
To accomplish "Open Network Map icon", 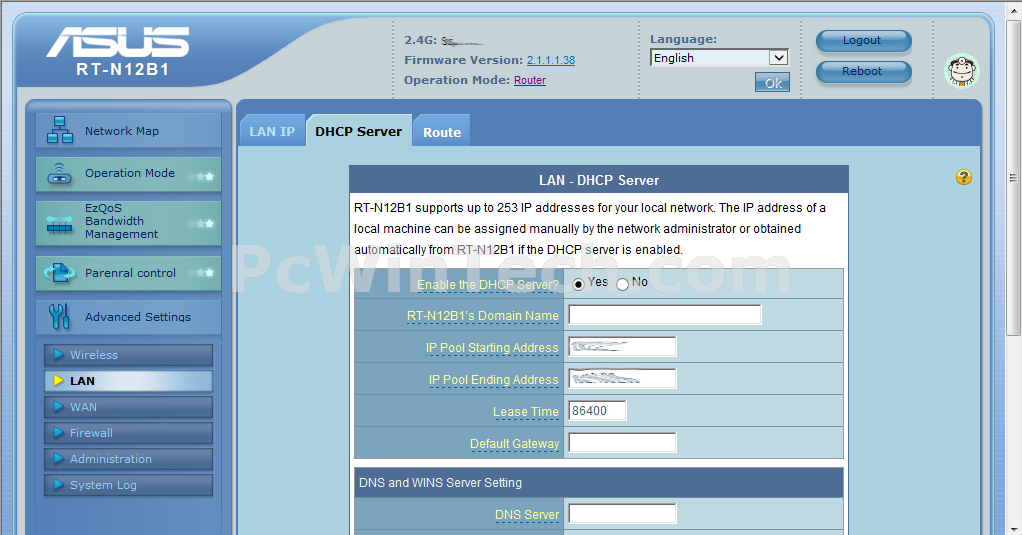I will point(59,130).
